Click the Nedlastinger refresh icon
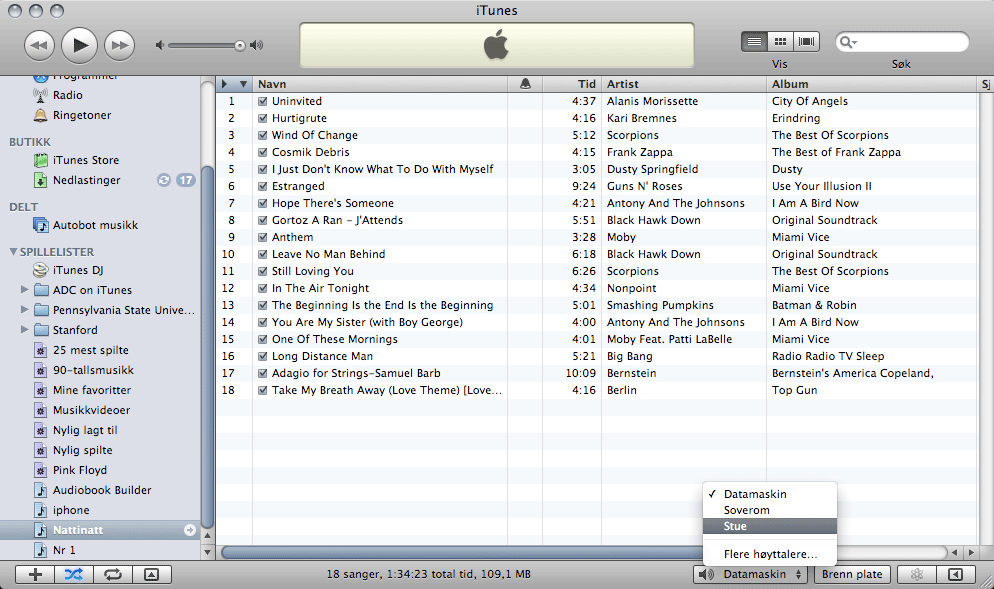This screenshot has height=589, width=994. click(164, 180)
